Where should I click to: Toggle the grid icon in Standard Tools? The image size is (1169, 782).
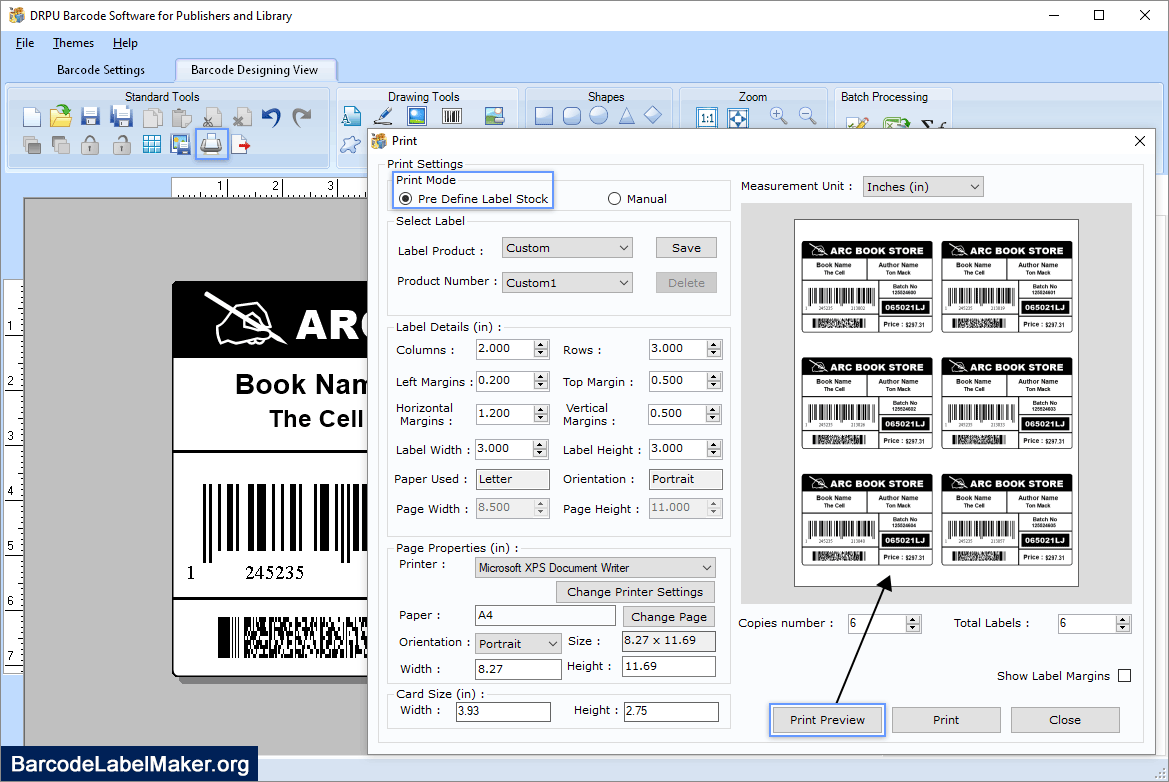tap(151, 145)
